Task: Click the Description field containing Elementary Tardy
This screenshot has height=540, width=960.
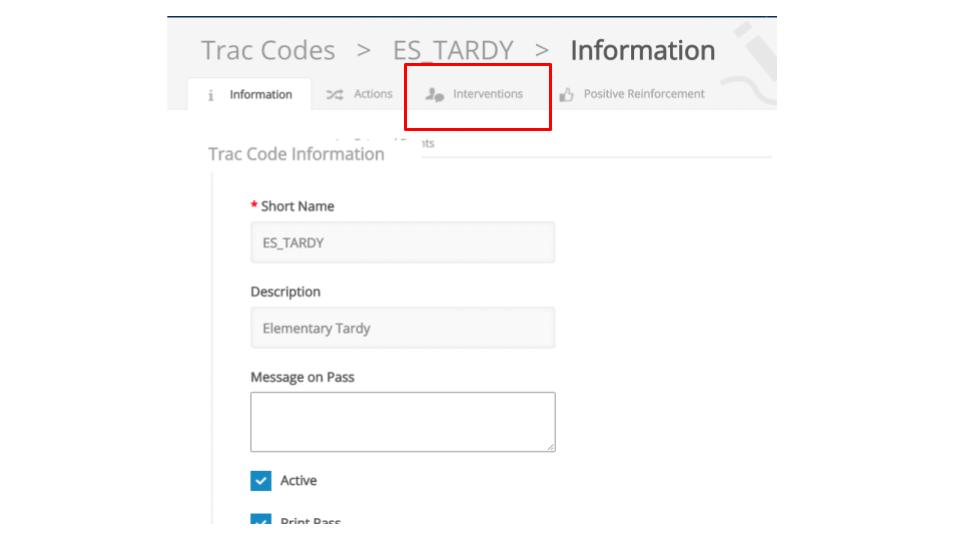Action: [x=402, y=328]
